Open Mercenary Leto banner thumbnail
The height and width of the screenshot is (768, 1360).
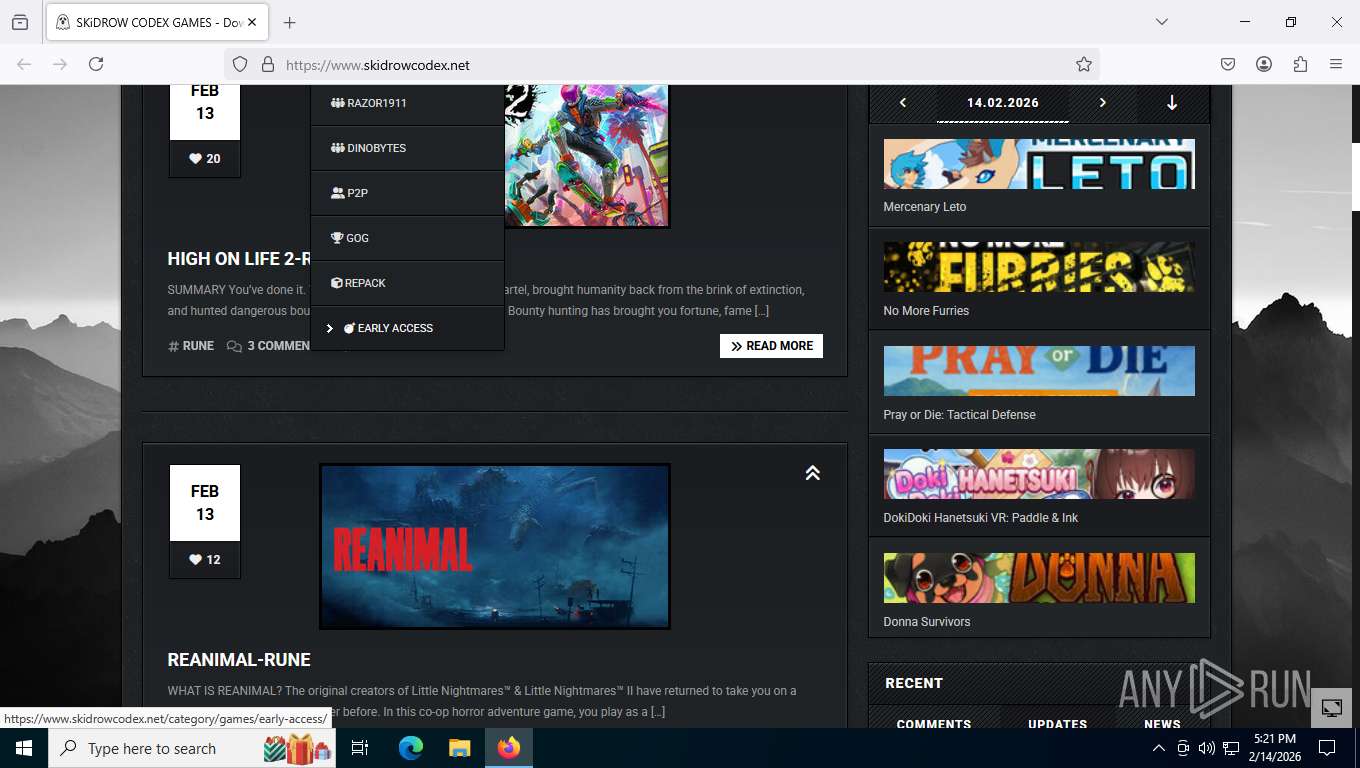coord(1039,164)
